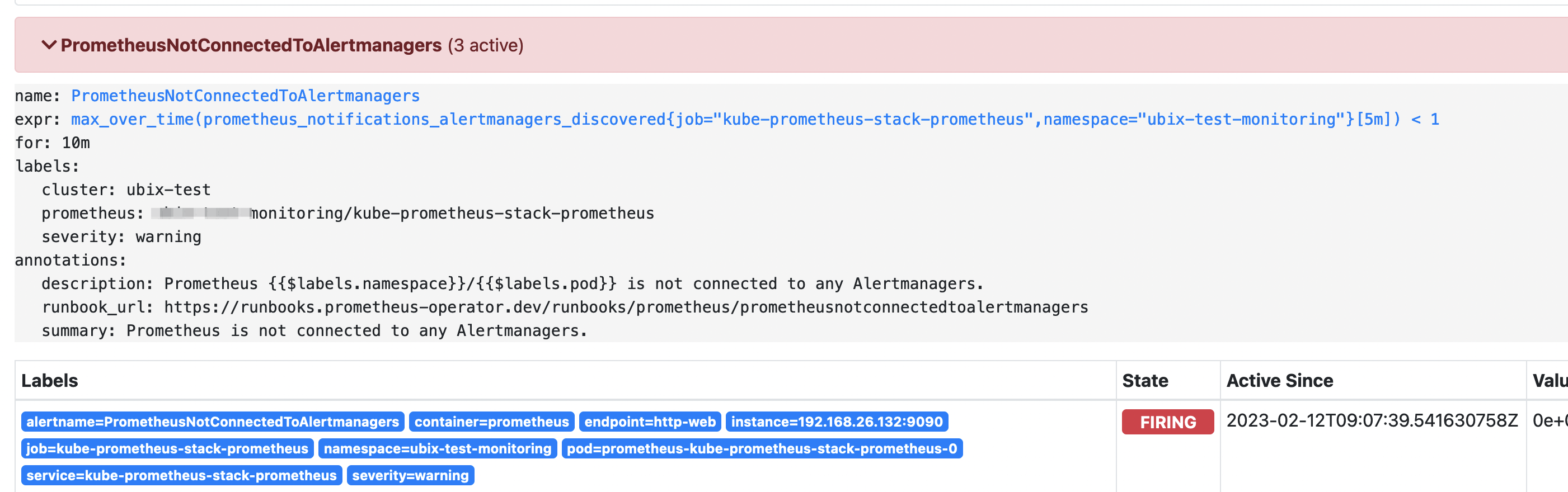This screenshot has height=492, width=1568.
Task: Click the namespace=ubix-test-monitoring label badge
Action: [437, 448]
